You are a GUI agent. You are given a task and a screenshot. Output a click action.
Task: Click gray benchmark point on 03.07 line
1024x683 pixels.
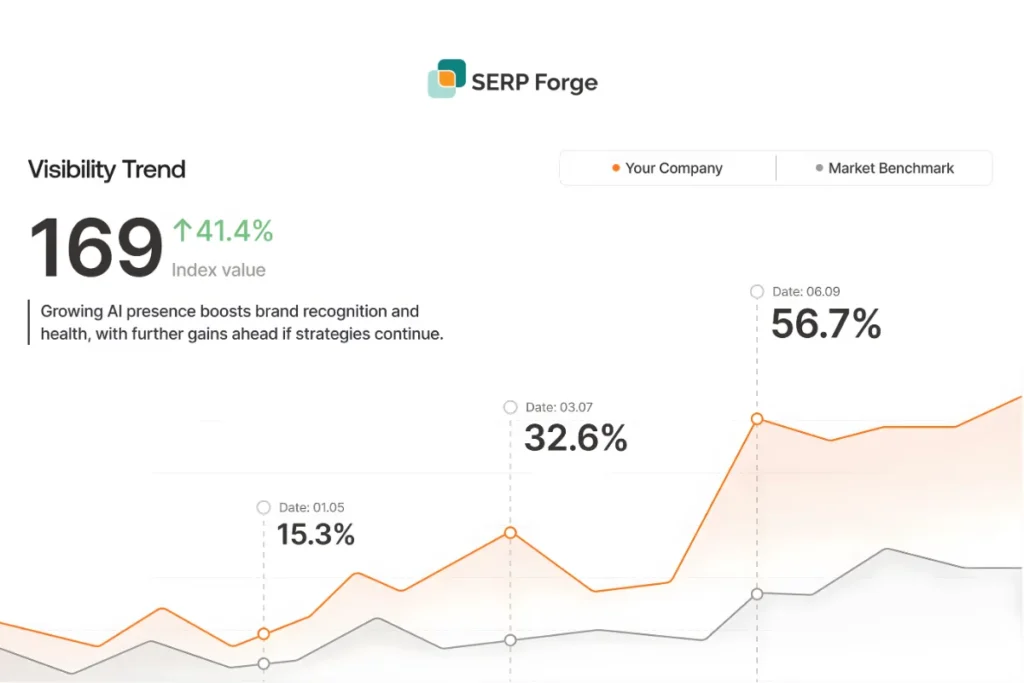click(510, 640)
